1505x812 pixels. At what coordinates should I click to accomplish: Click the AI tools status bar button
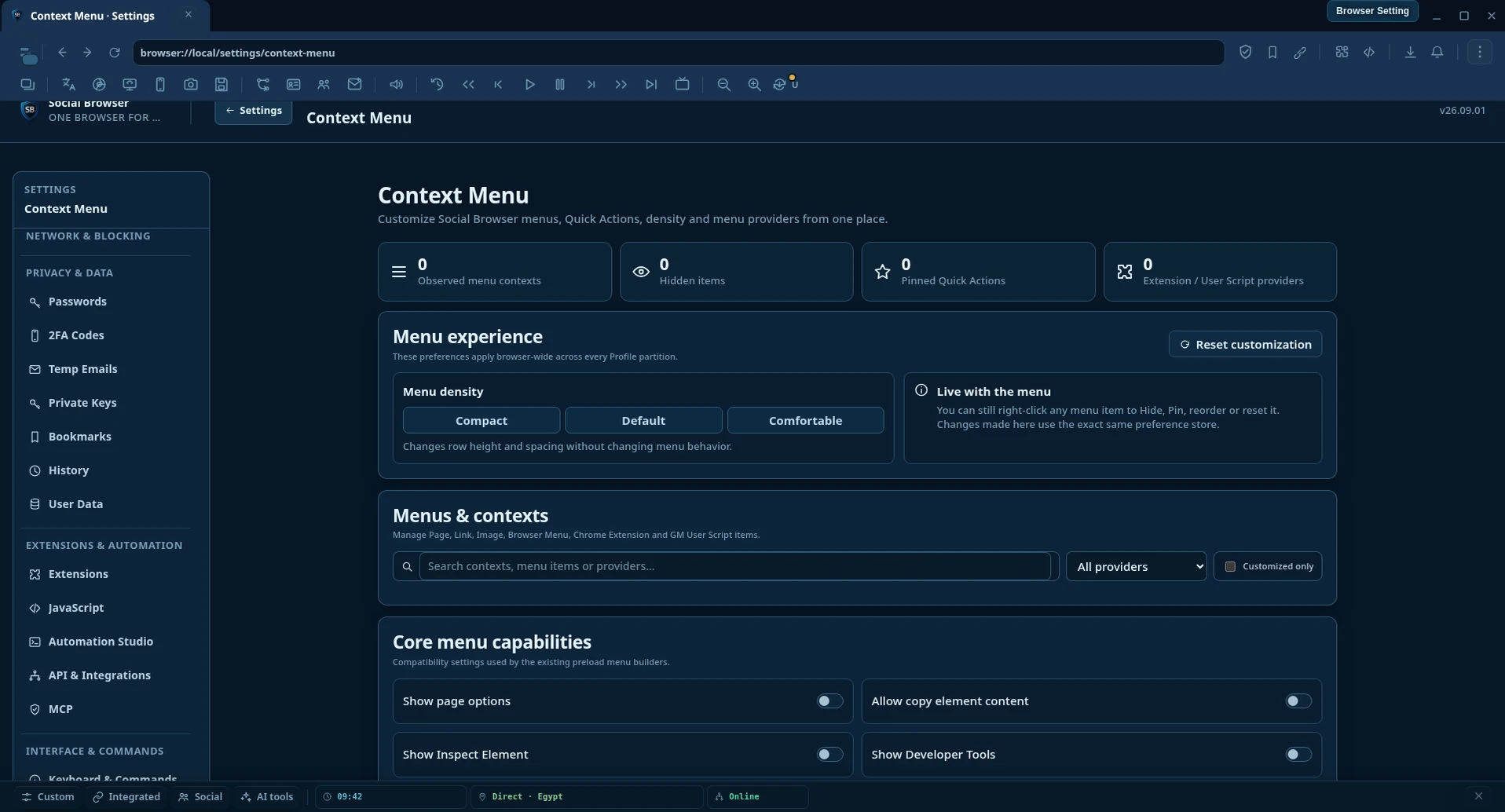click(x=267, y=797)
